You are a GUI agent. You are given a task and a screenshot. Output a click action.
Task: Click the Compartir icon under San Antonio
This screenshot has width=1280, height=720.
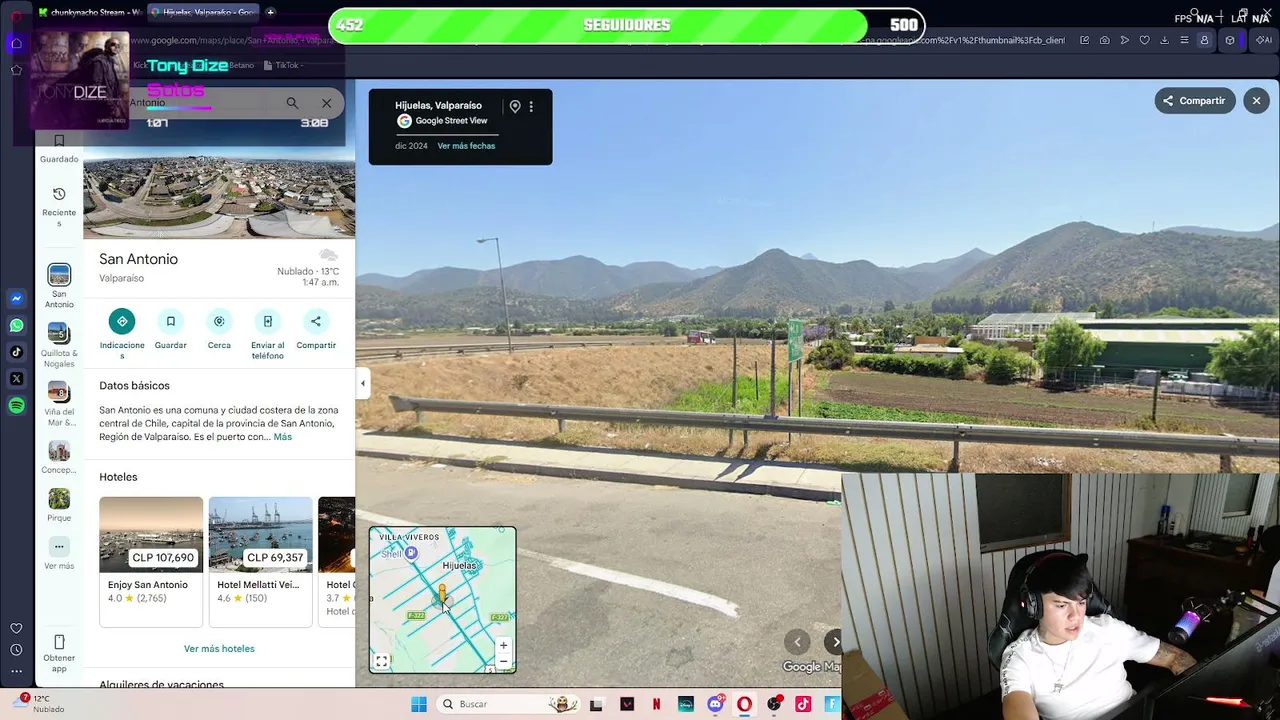[x=316, y=321]
